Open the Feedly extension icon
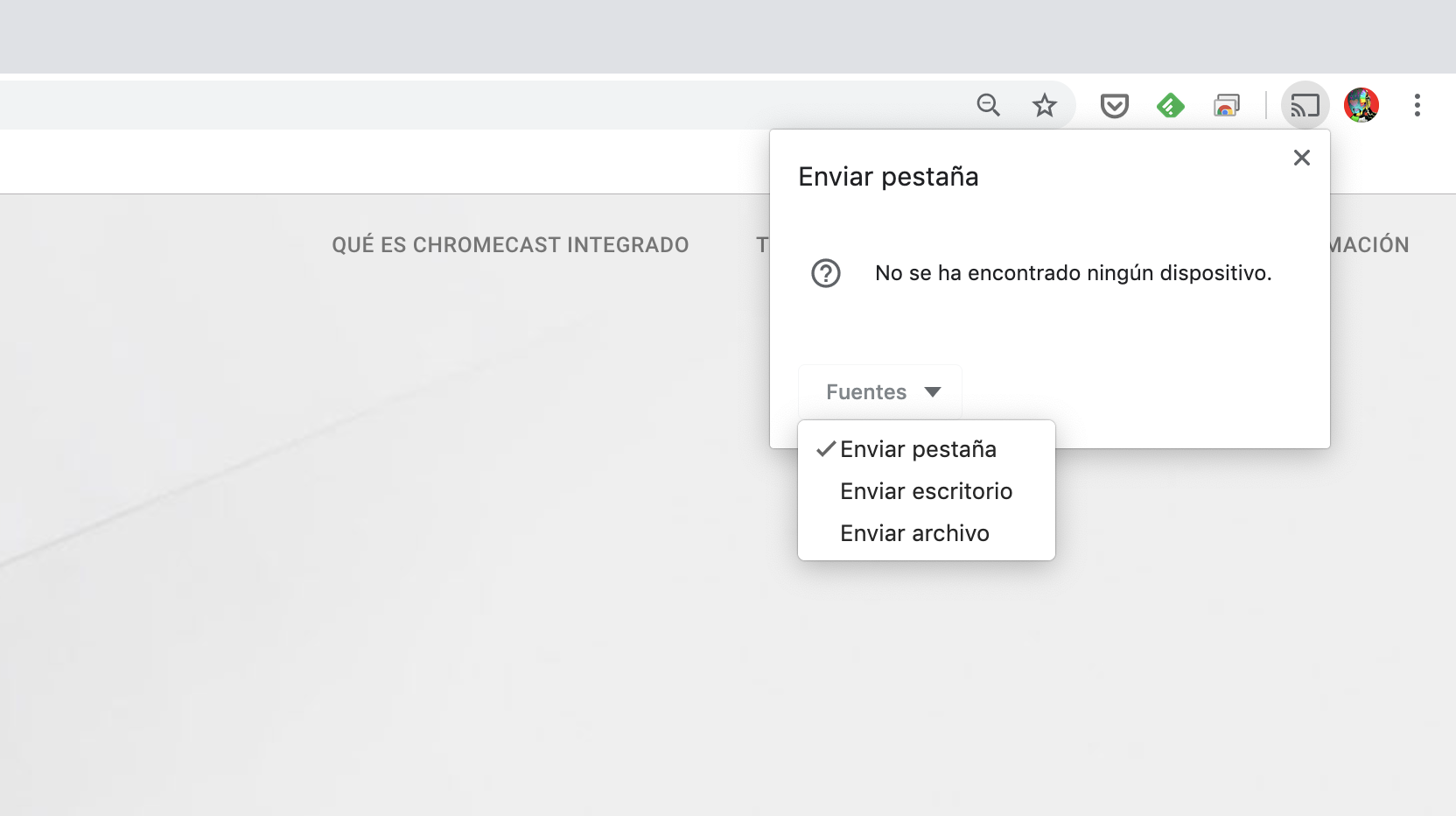Screen dimensions: 1456x816 (1171, 105)
